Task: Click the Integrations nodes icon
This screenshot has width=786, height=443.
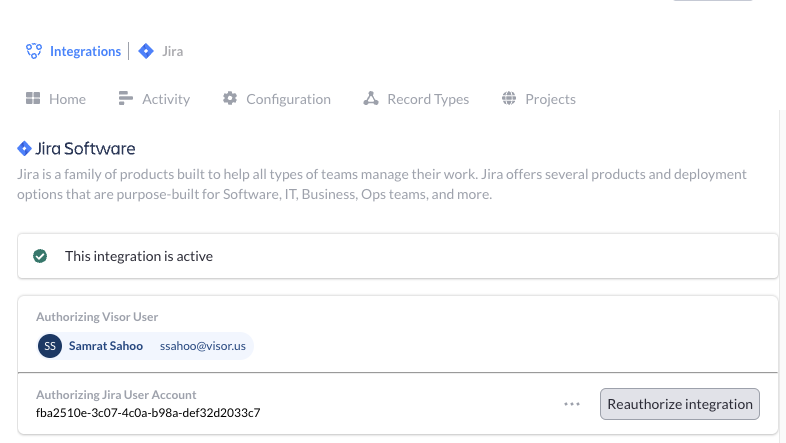Action: click(x=34, y=51)
